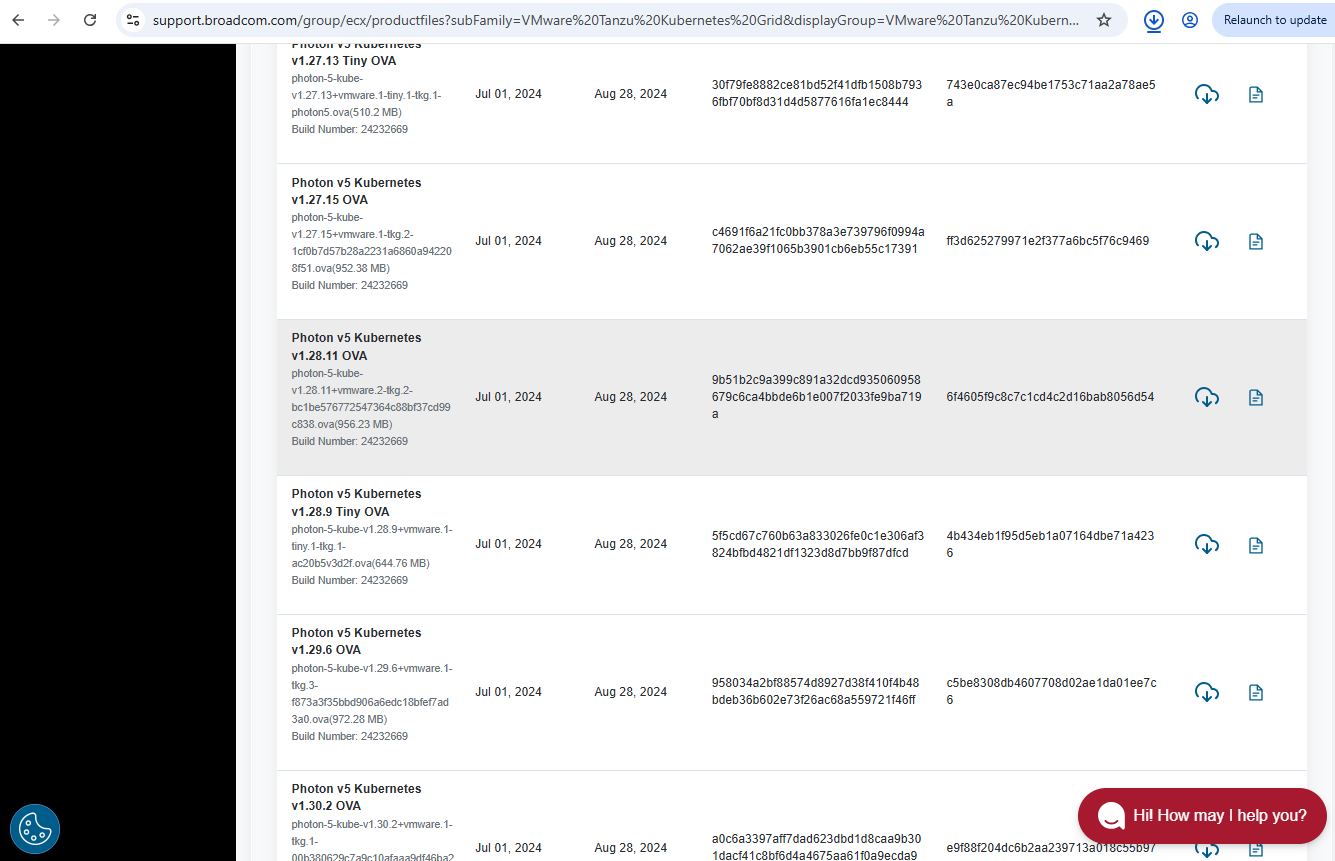Image resolution: width=1335 pixels, height=861 pixels.
Task: Download the v1.27.13 Tiny OVA file
Action: pyautogui.click(x=1207, y=95)
